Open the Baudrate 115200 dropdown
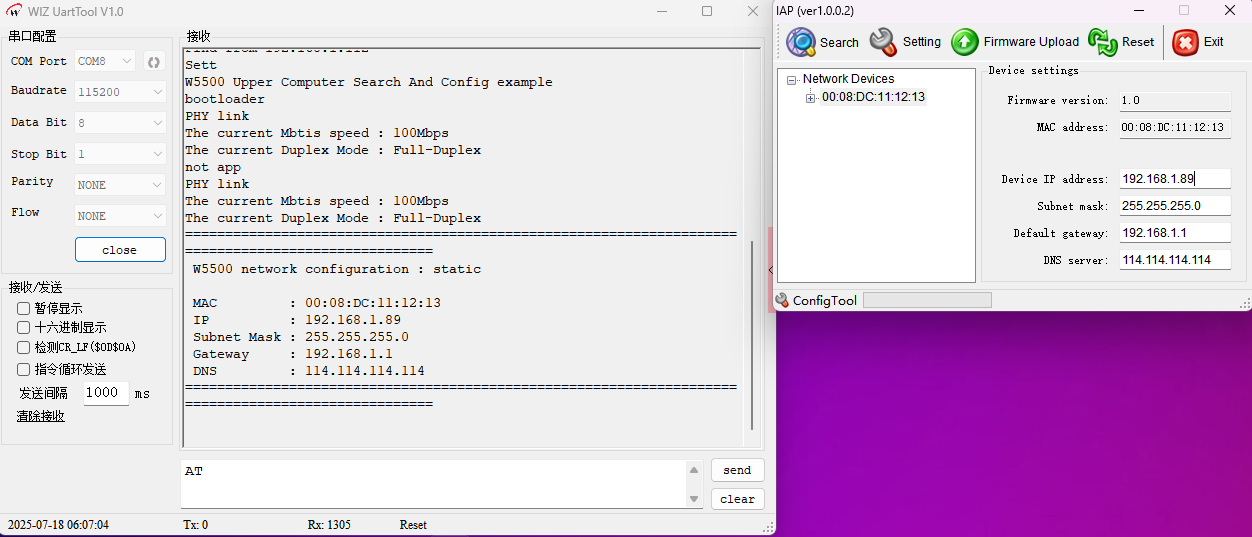The width and height of the screenshot is (1252, 537). [120, 92]
